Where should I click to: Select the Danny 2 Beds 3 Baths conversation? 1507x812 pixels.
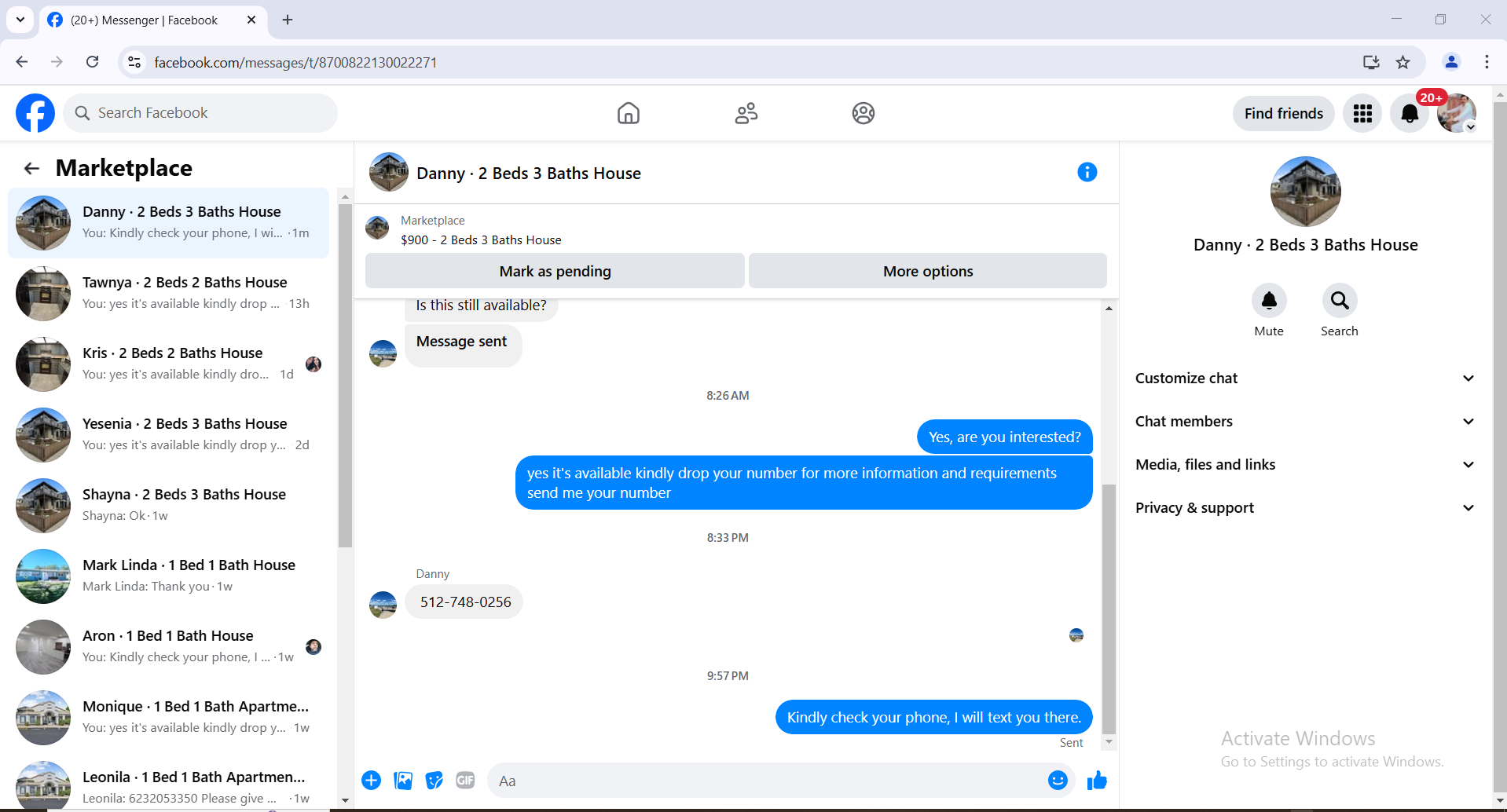point(169,223)
